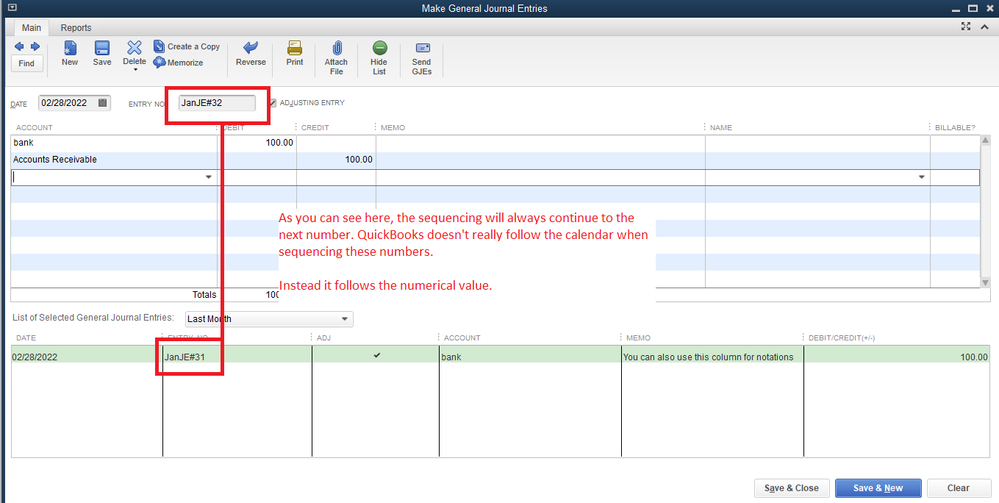Switch to the Reports tab
Screen dimensions: 999x503
coord(76,27)
